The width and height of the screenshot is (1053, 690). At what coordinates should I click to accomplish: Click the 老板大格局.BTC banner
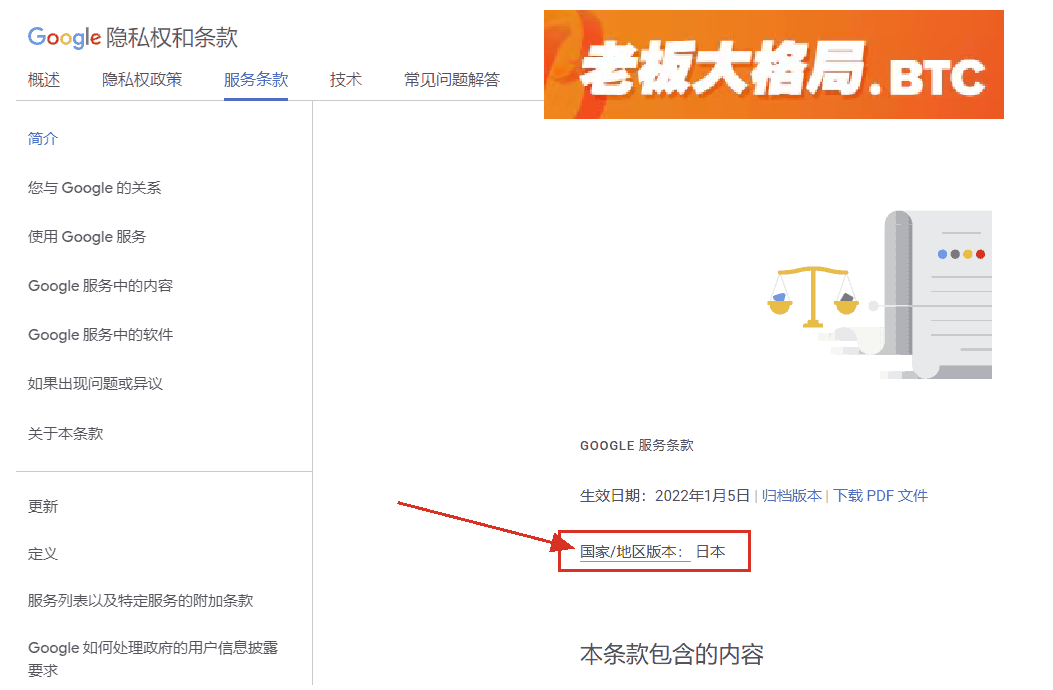773,65
